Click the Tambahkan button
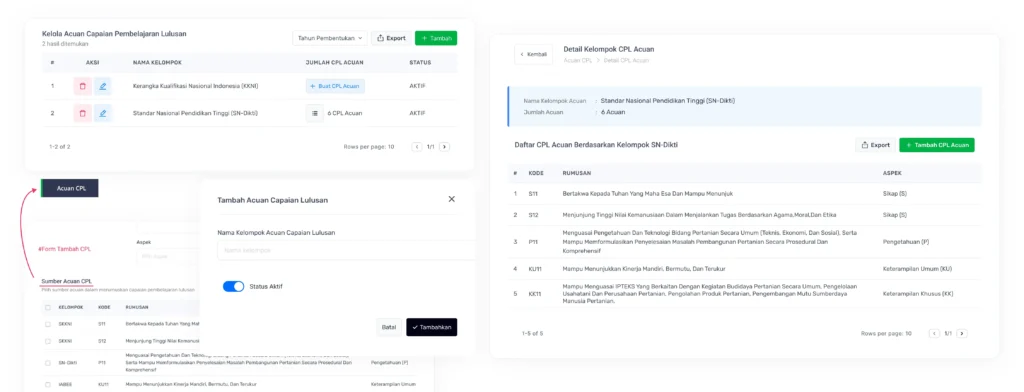The width and height of the screenshot is (1024, 392). click(432, 327)
